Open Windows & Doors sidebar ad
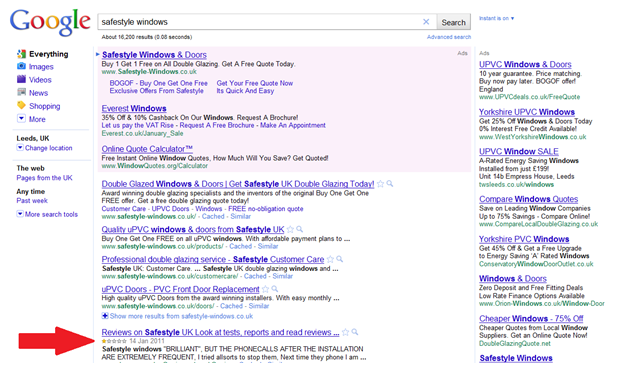 pyautogui.click(x=513, y=279)
